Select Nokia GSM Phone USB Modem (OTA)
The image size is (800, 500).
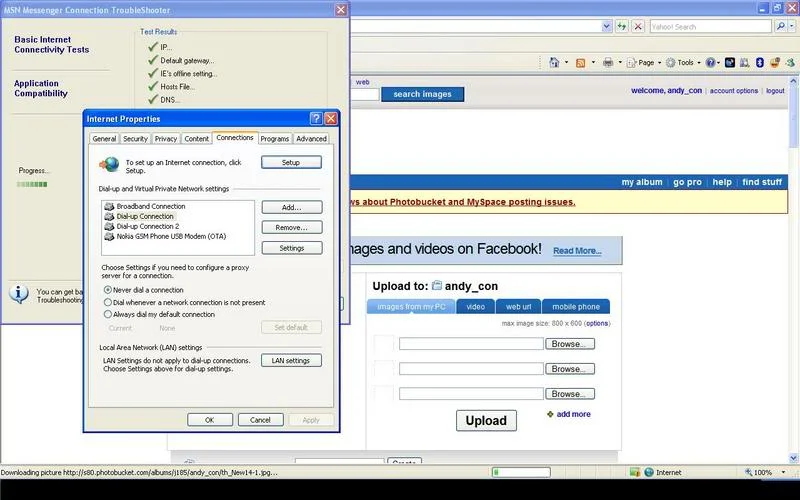pyautogui.click(x=165, y=236)
